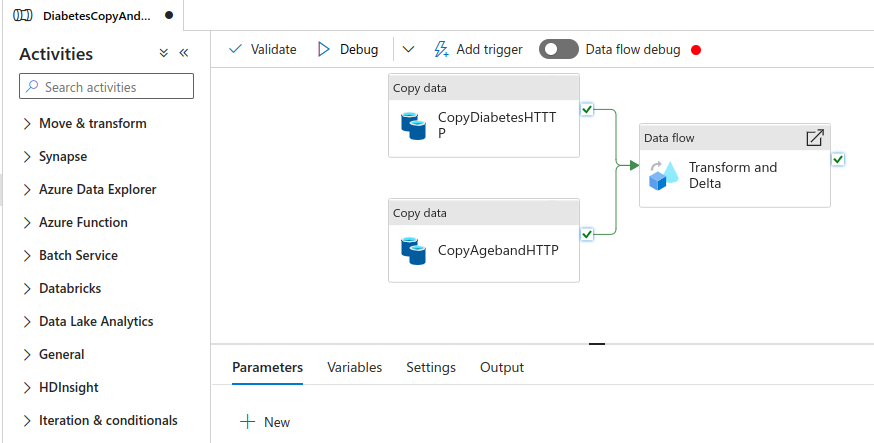Click the red data flow debug status dot
Image resolution: width=874 pixels, height=443 pixels.
(696, 50)
